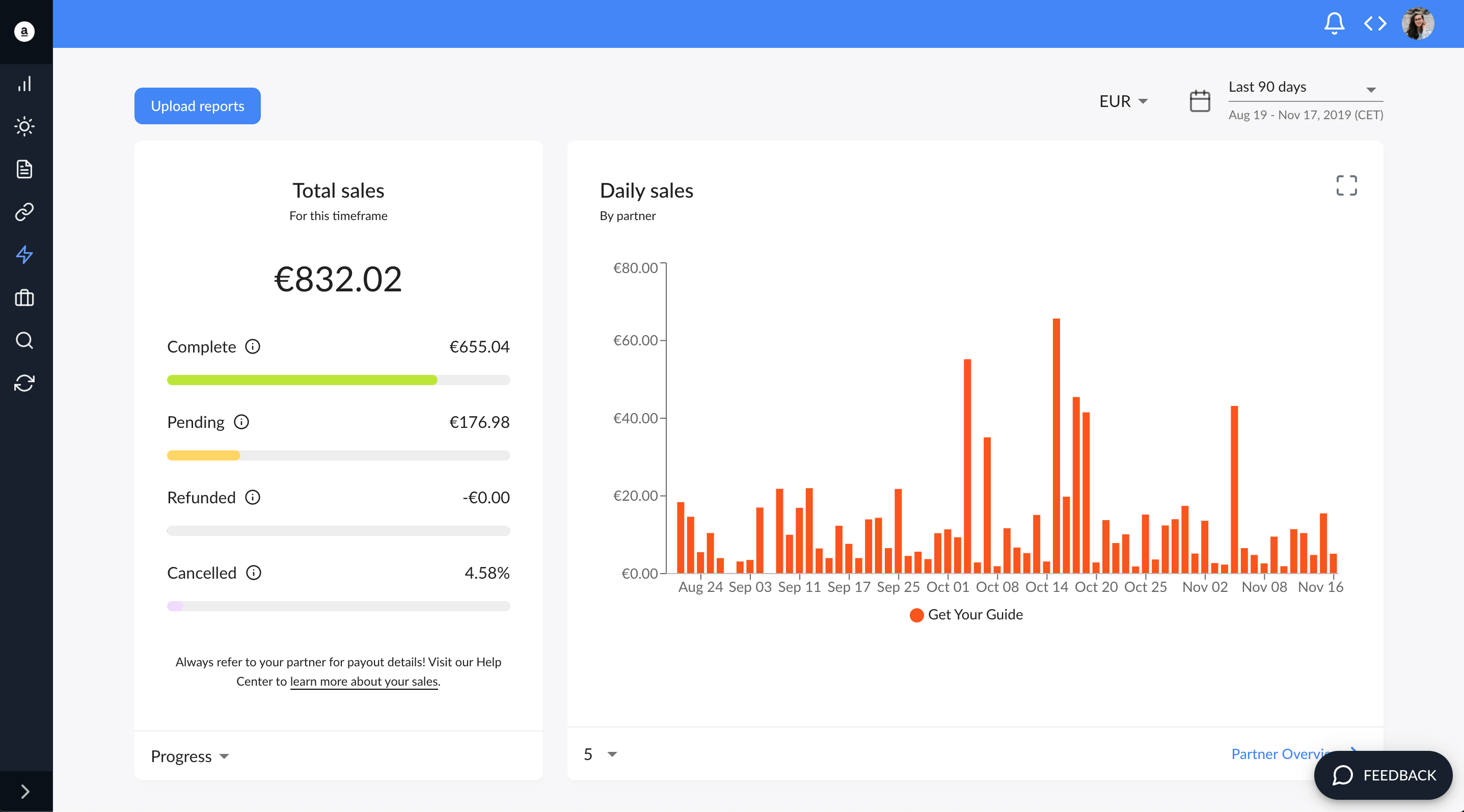Image resolution: width=1464 pixels, height=812 pixels.
Task: Click the -€0.00 refunded value
Action: [x=486, y=497]
